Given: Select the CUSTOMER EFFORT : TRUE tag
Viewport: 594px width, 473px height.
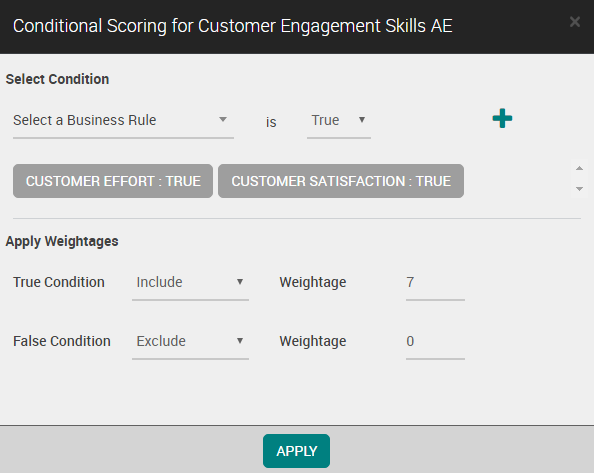Looking at the screenshot, I should tap(113, 181).
